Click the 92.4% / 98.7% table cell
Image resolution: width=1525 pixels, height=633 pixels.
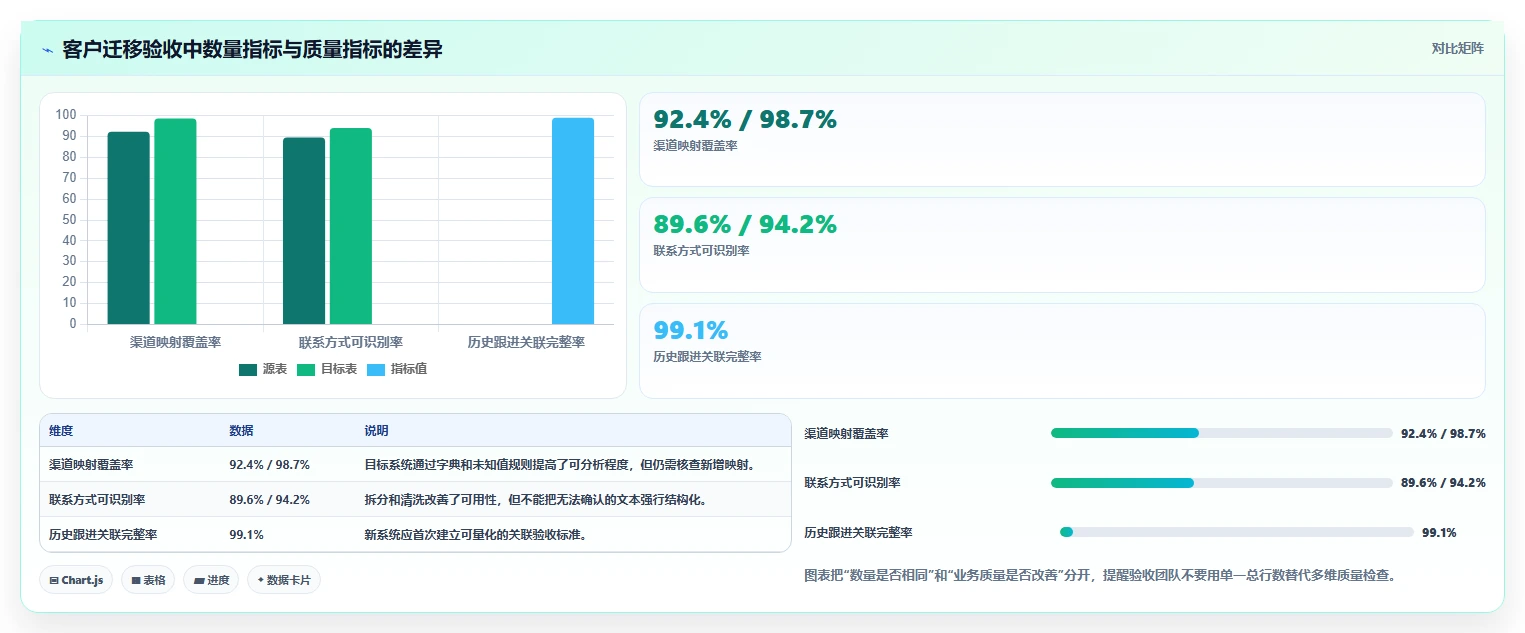269,465
